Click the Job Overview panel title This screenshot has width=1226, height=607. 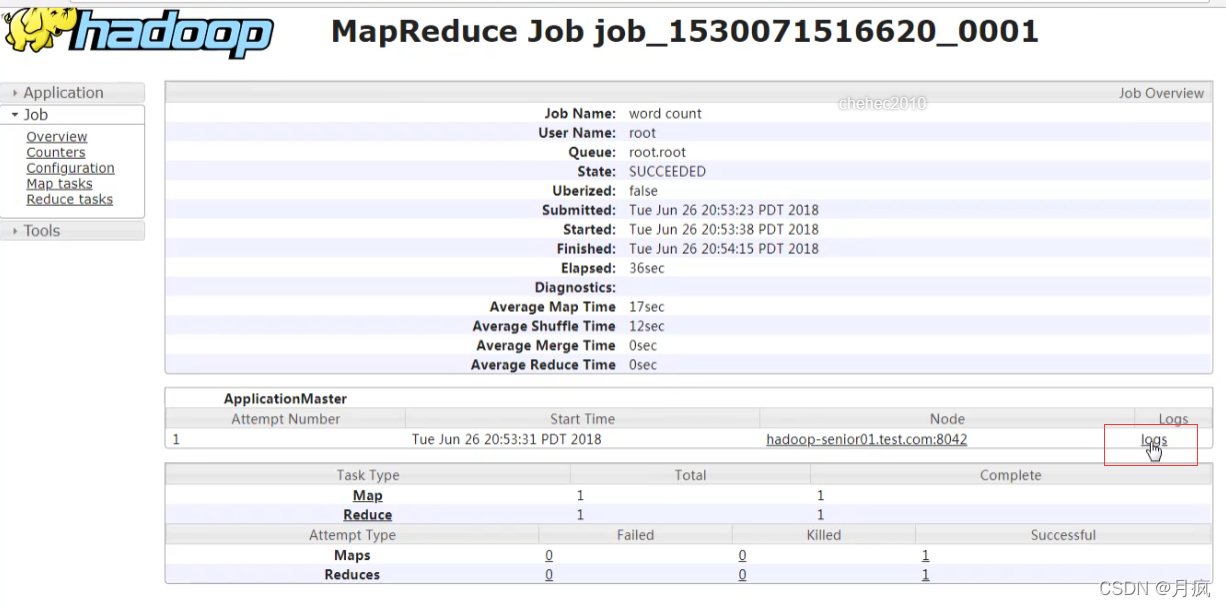[1161, 93]
